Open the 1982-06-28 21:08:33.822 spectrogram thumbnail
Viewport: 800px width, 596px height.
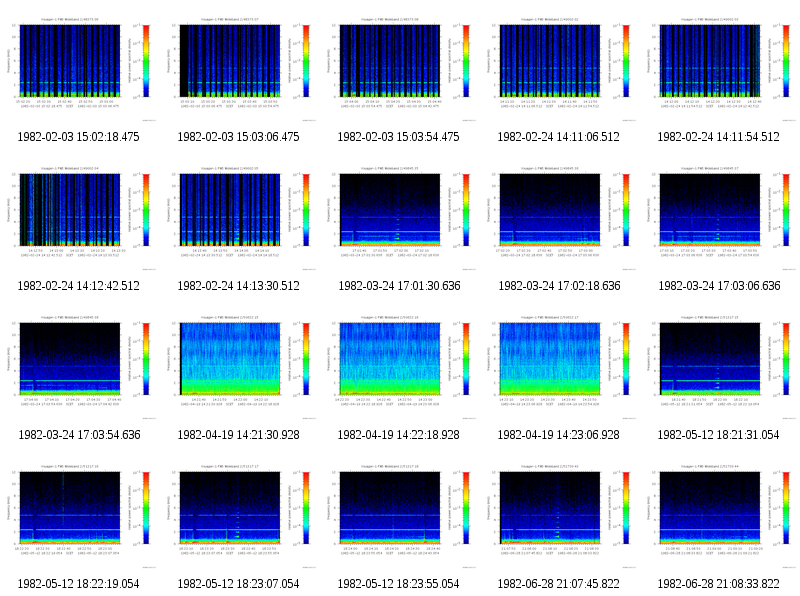click(719, 515)
